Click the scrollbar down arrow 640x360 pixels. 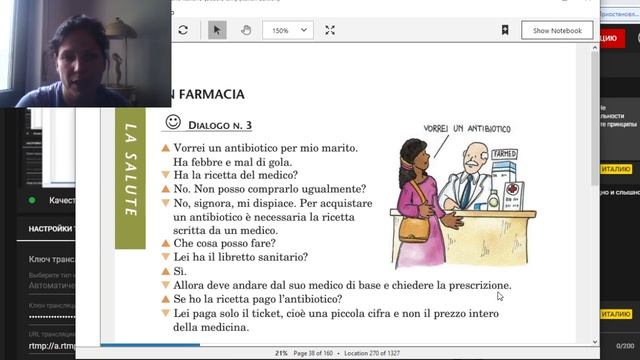pyautogui.click(x=595, y=342)
